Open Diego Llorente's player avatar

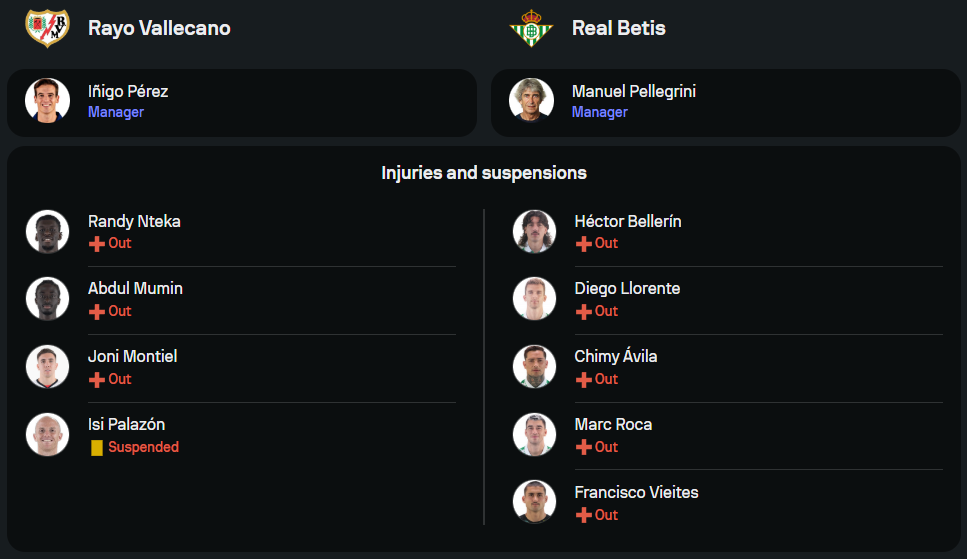tap(534, 299)
